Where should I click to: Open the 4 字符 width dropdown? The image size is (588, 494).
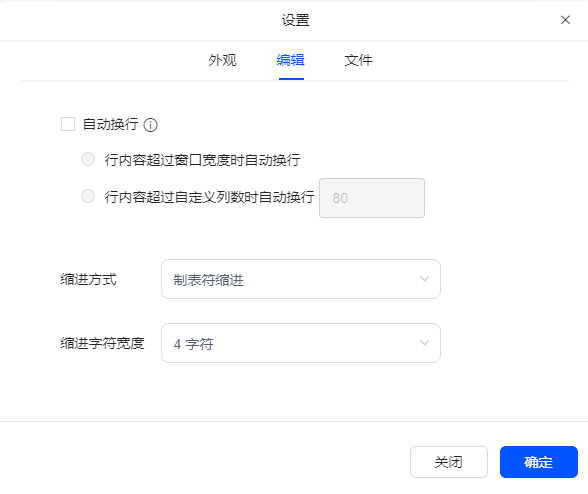pos(301,343)
